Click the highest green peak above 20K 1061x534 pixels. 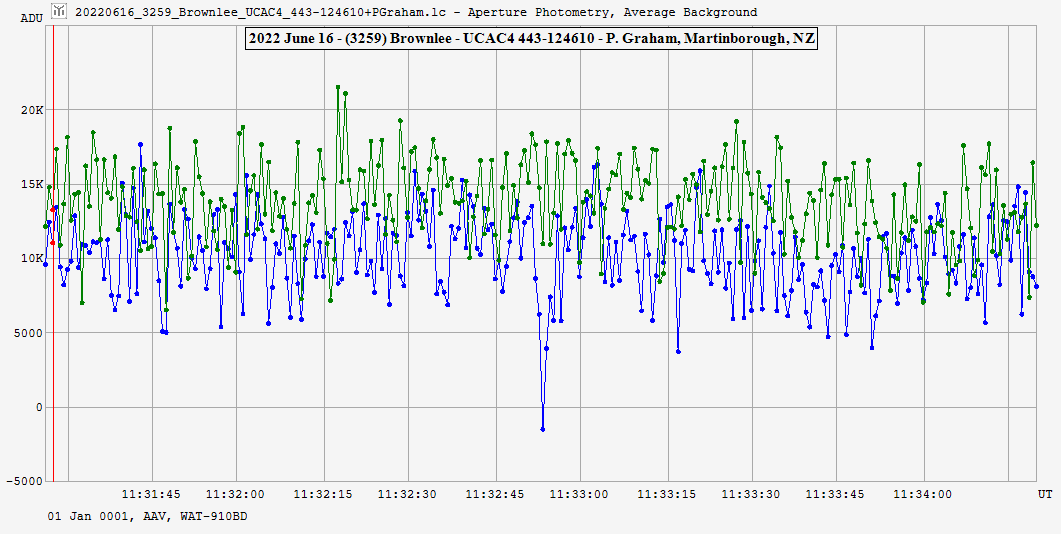[x=338, y=87]
